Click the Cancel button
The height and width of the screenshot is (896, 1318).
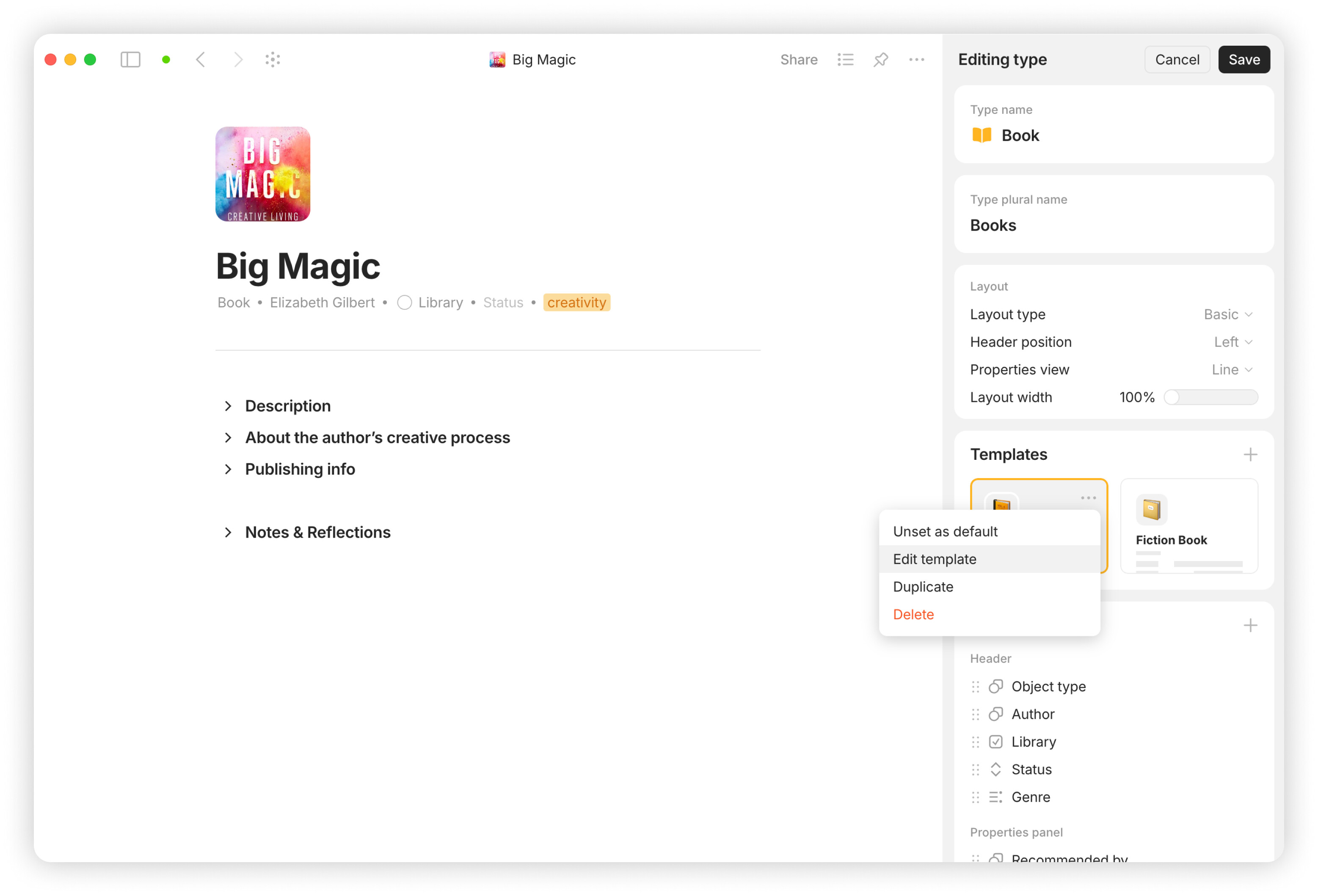pyautogui.click(x=1177, y=60)
